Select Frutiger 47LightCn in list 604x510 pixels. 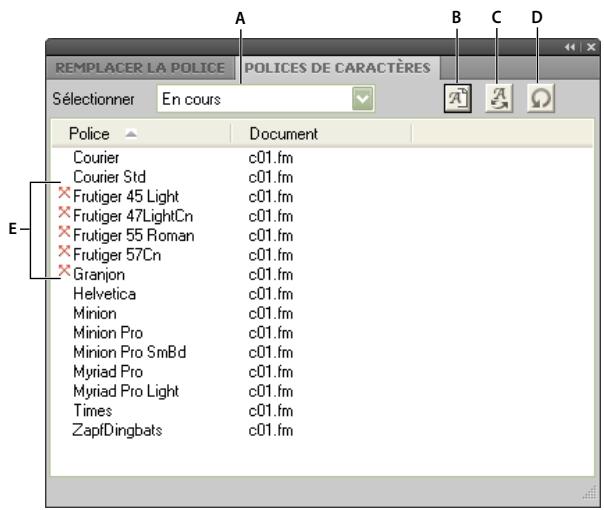(x=133, y=216)
